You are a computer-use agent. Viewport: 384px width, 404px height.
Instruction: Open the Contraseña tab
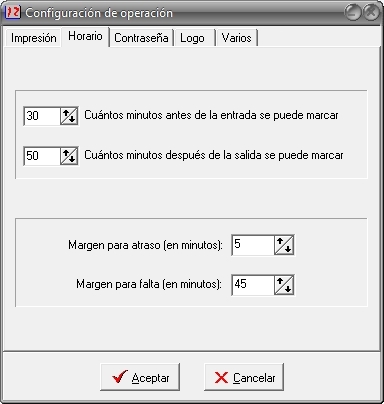click(x=141, y=38)
